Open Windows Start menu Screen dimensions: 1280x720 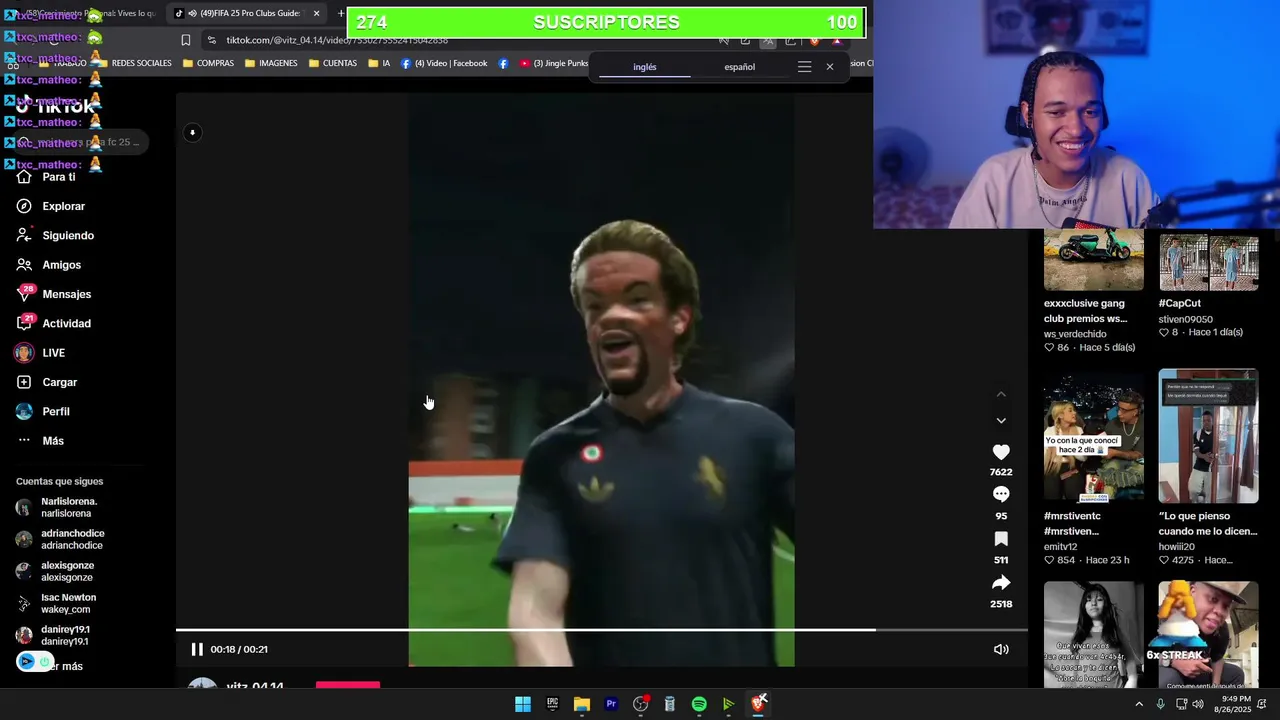(523, 704)
